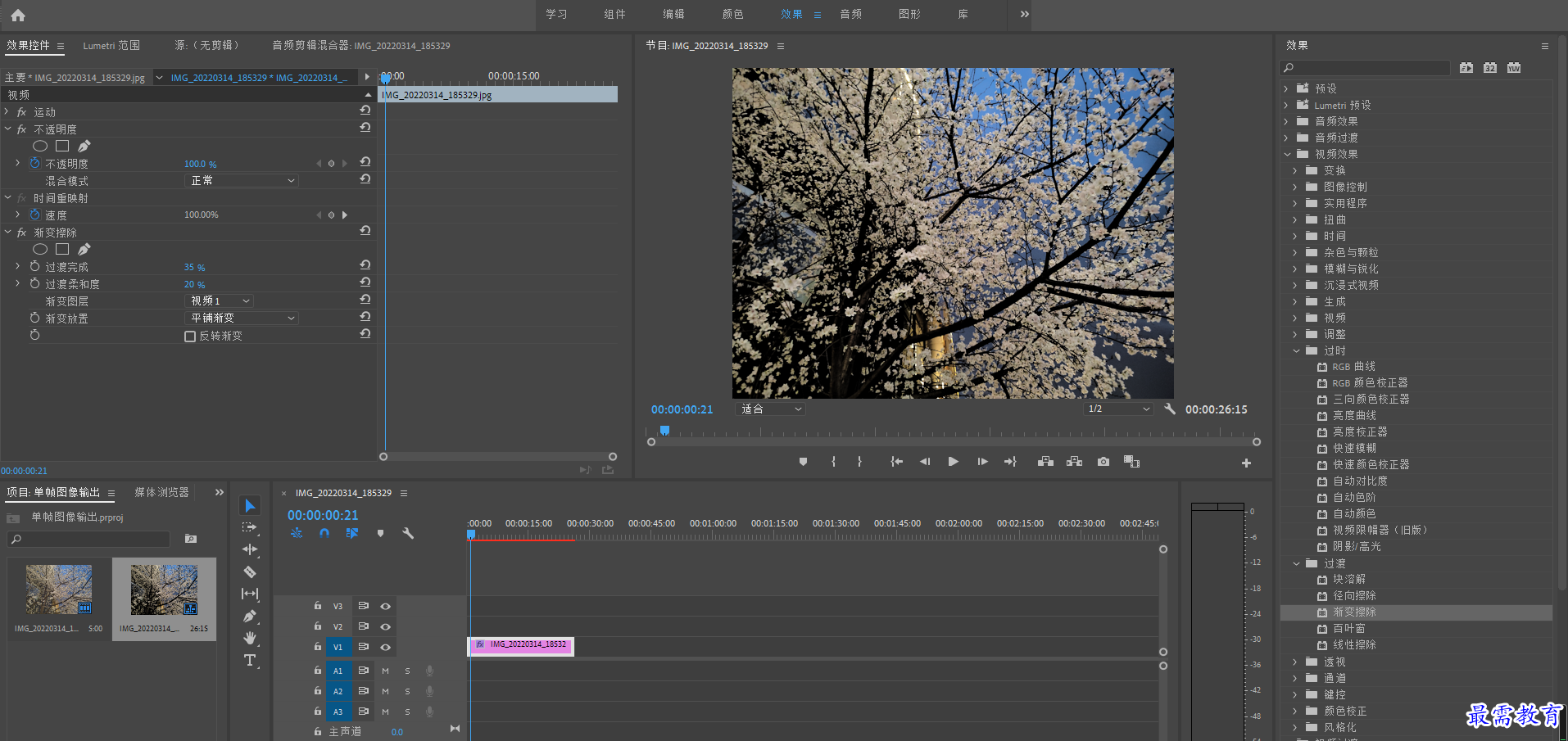Click Mark Out button
Viewport: 1568px width, 741px height.
[x=859, y=462]
